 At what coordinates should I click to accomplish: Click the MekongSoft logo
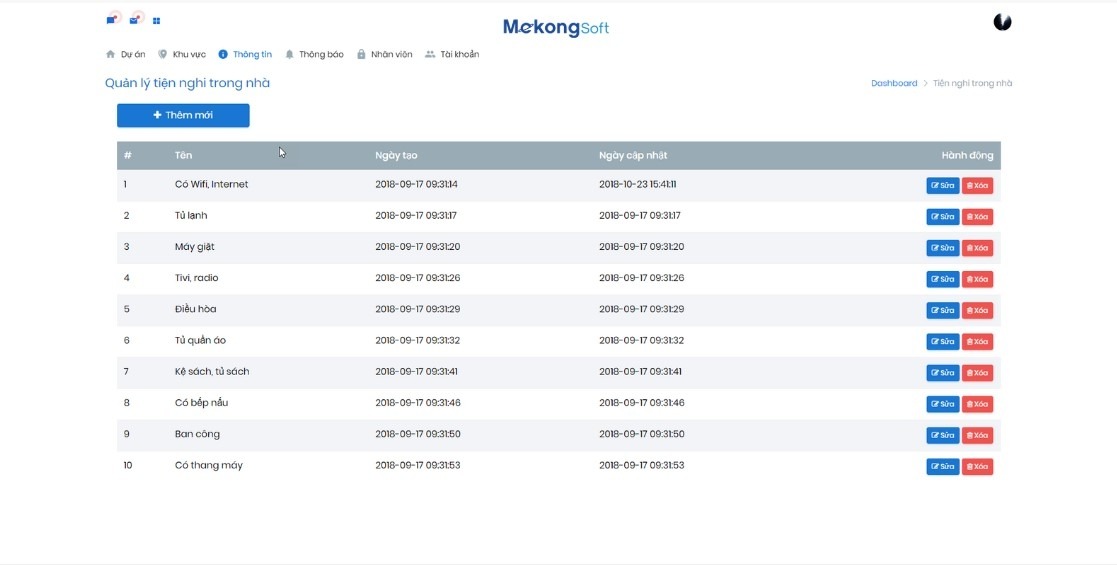(556, 27)
